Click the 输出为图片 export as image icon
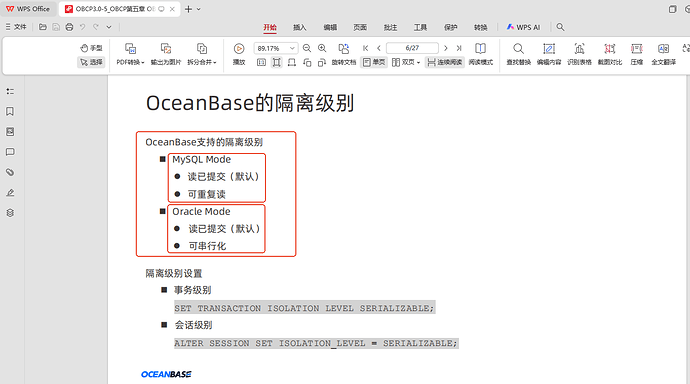 click(x=165, y=54)
